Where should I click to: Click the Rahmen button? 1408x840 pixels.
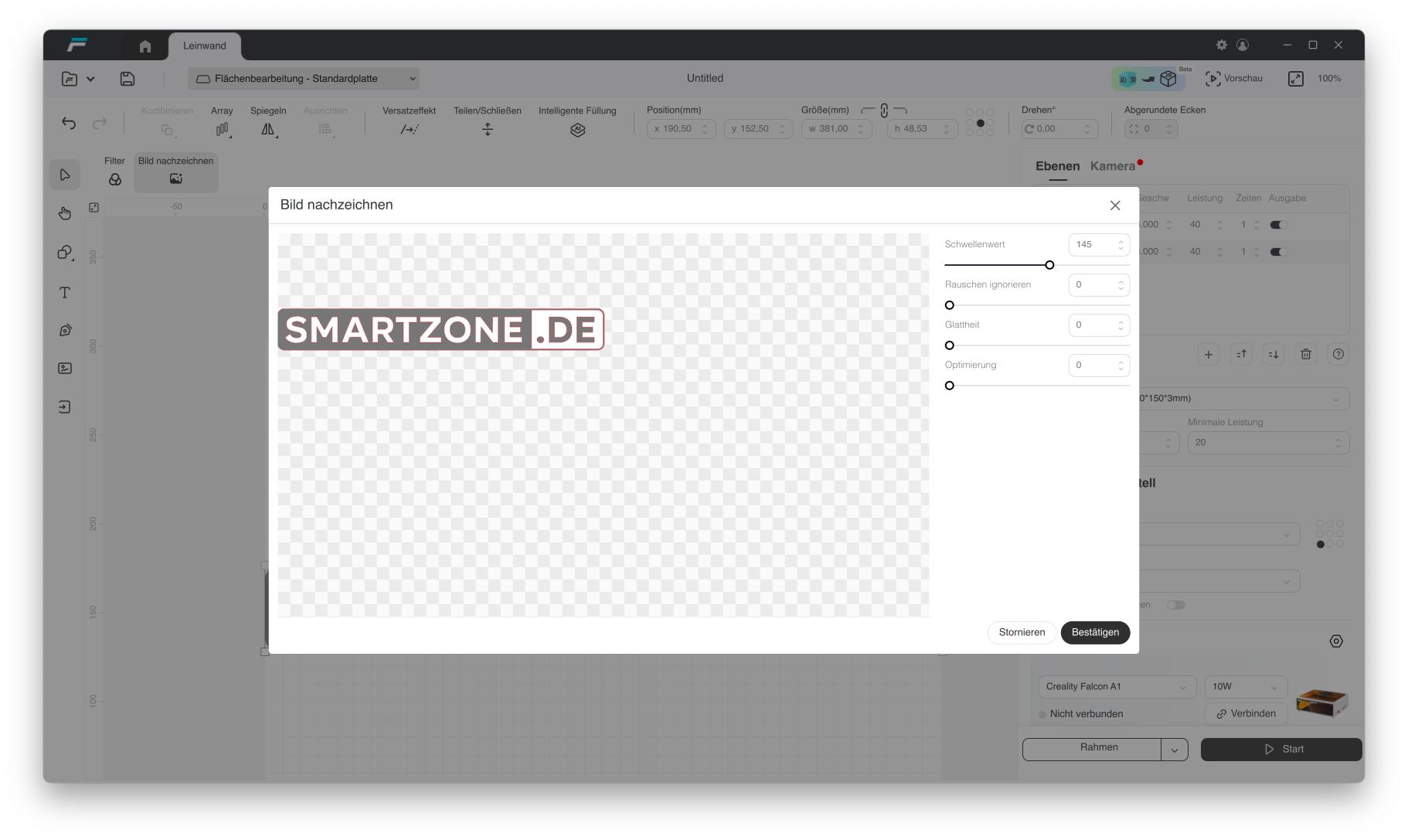click(1092, 750)
